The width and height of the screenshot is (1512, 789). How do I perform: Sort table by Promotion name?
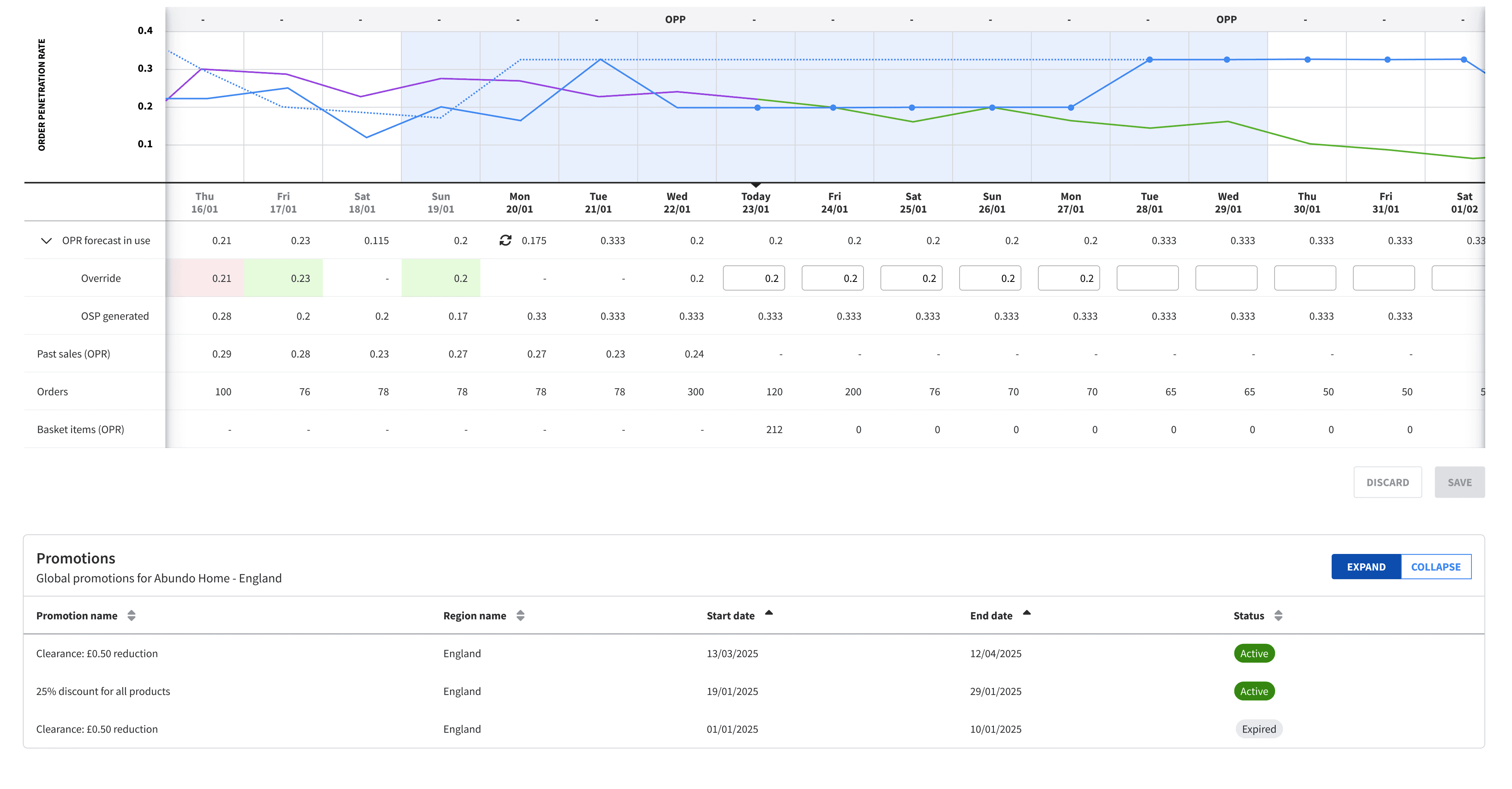coord(132,615)
